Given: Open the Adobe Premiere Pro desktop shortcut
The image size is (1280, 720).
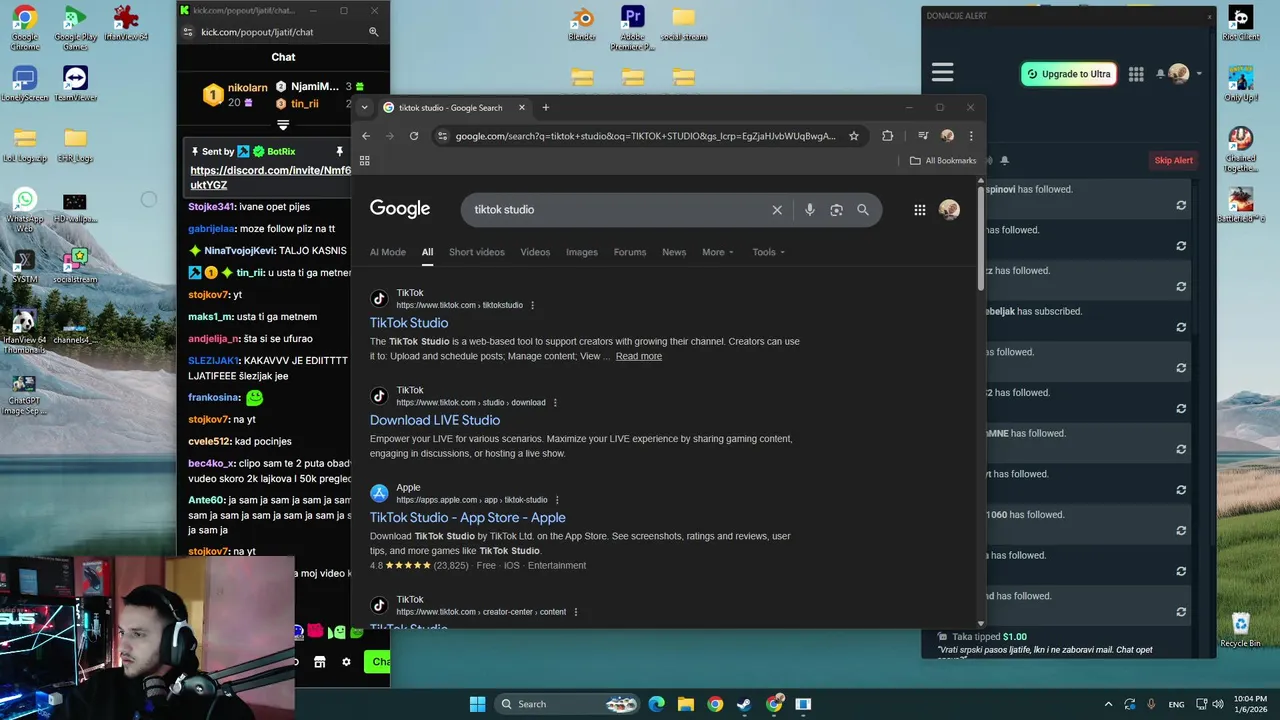Looking at the screenshot, I should click(632, 28).
